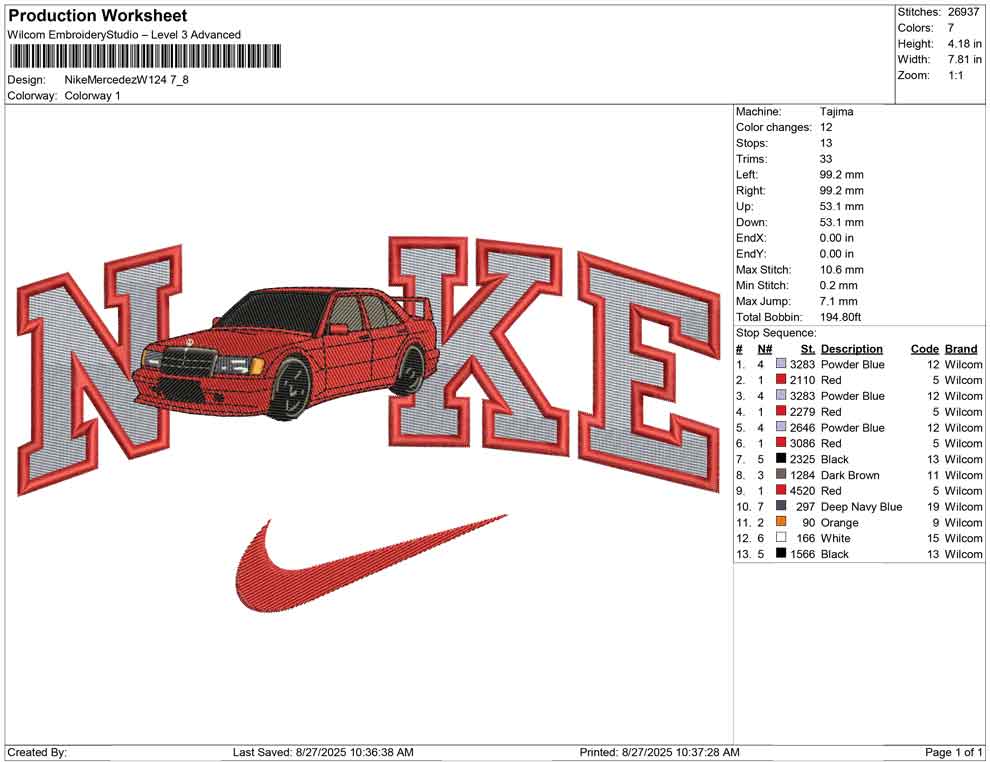Click the Deep Navy Blue description text

click(861, 506)
